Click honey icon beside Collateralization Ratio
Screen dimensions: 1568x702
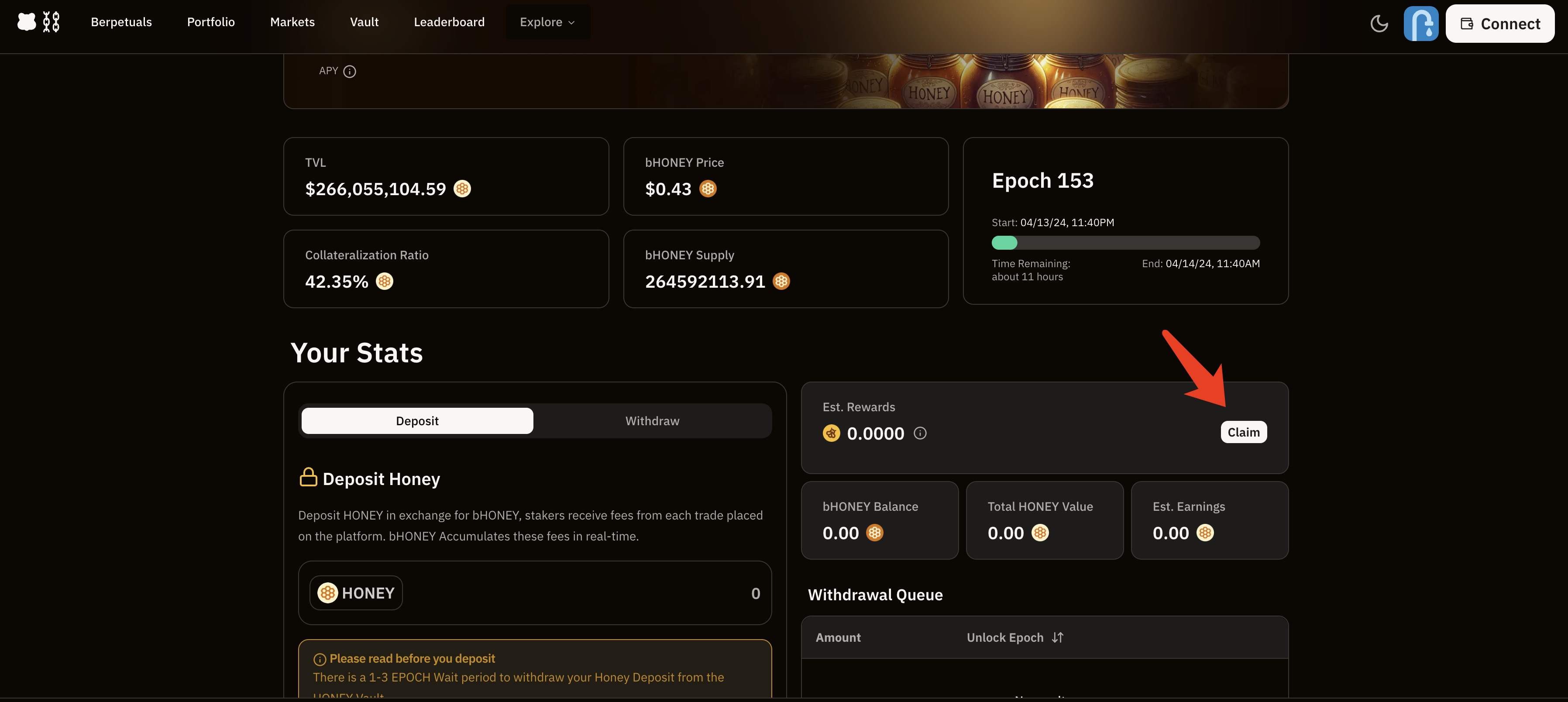(x=384, y=281)
